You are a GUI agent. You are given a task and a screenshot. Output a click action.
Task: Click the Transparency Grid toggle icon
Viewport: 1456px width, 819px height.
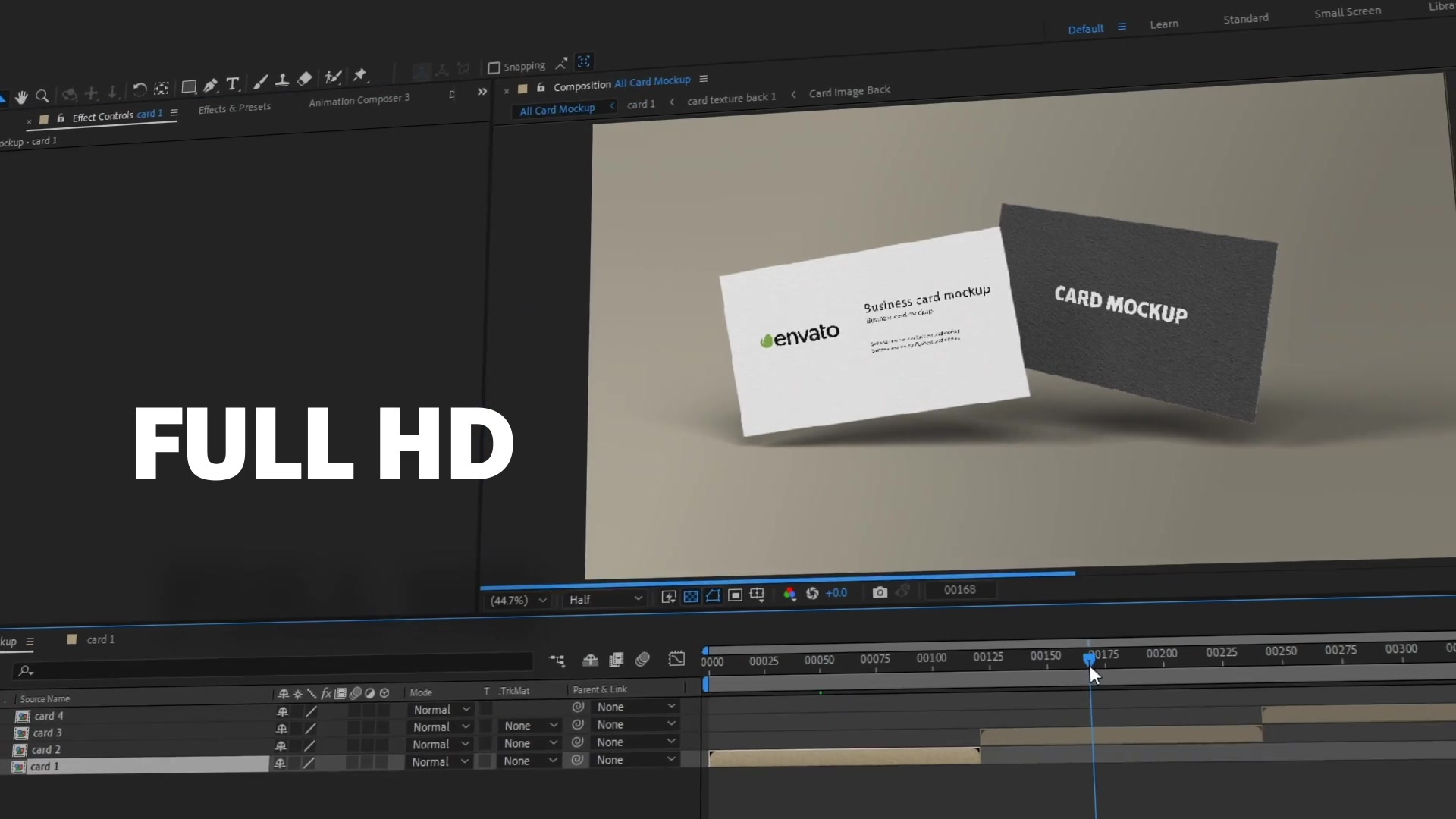690,594
